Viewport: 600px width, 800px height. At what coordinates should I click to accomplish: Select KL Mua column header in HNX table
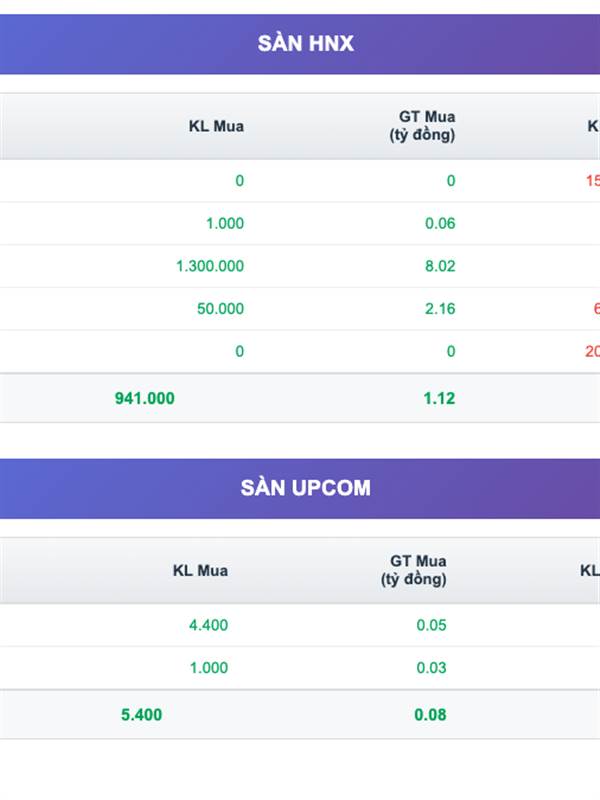[216, 126]
